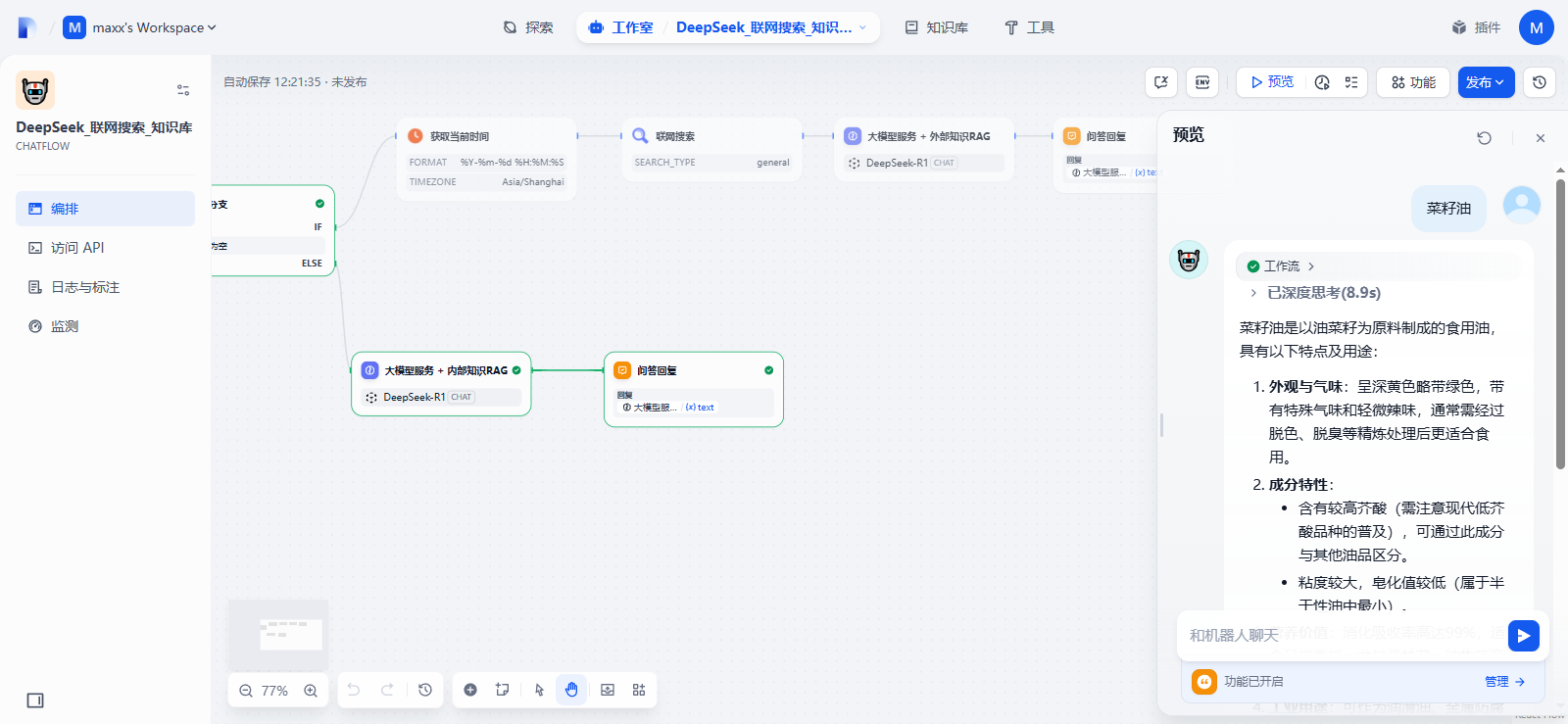The height and width of the screenshot is (724, 1568).
Task: Undo the last canvas change
Action: 354,690
